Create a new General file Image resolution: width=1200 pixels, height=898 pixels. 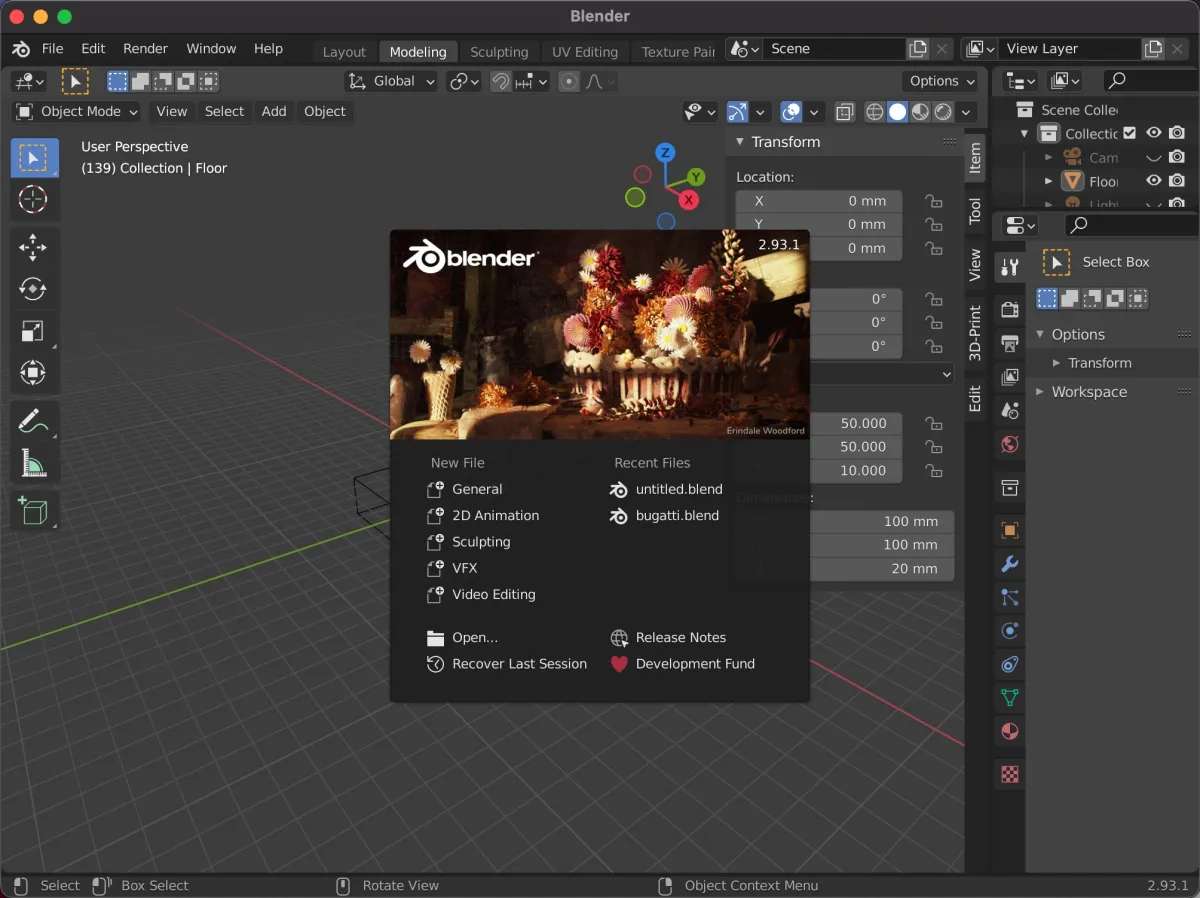(x=464, y=489)
